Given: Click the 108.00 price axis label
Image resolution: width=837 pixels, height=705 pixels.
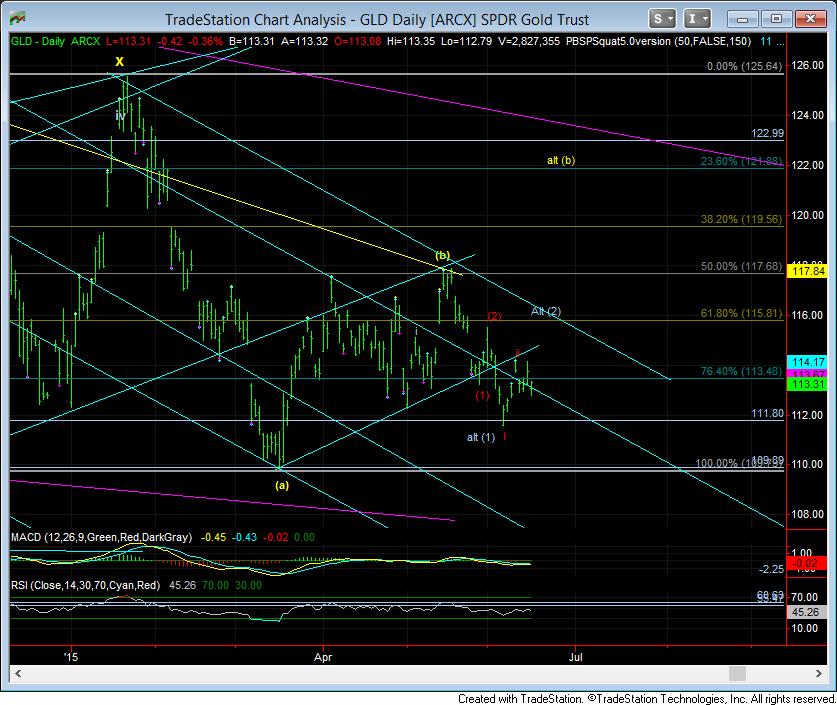Looking at the screenshot, I should (x=808, y=514).
